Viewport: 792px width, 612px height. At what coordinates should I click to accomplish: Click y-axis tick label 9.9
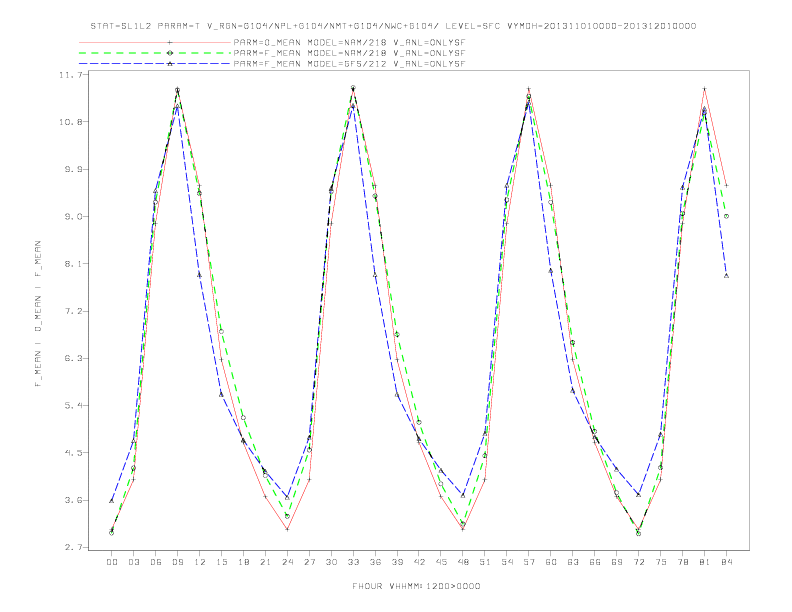point(74,169)
